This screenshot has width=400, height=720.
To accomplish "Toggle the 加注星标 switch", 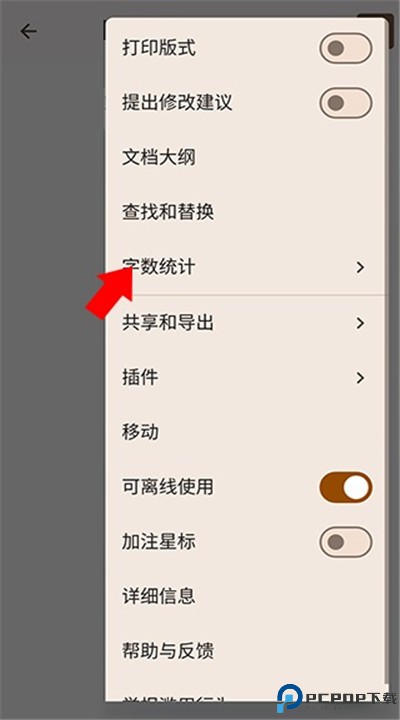I will (x=346, y=542).
